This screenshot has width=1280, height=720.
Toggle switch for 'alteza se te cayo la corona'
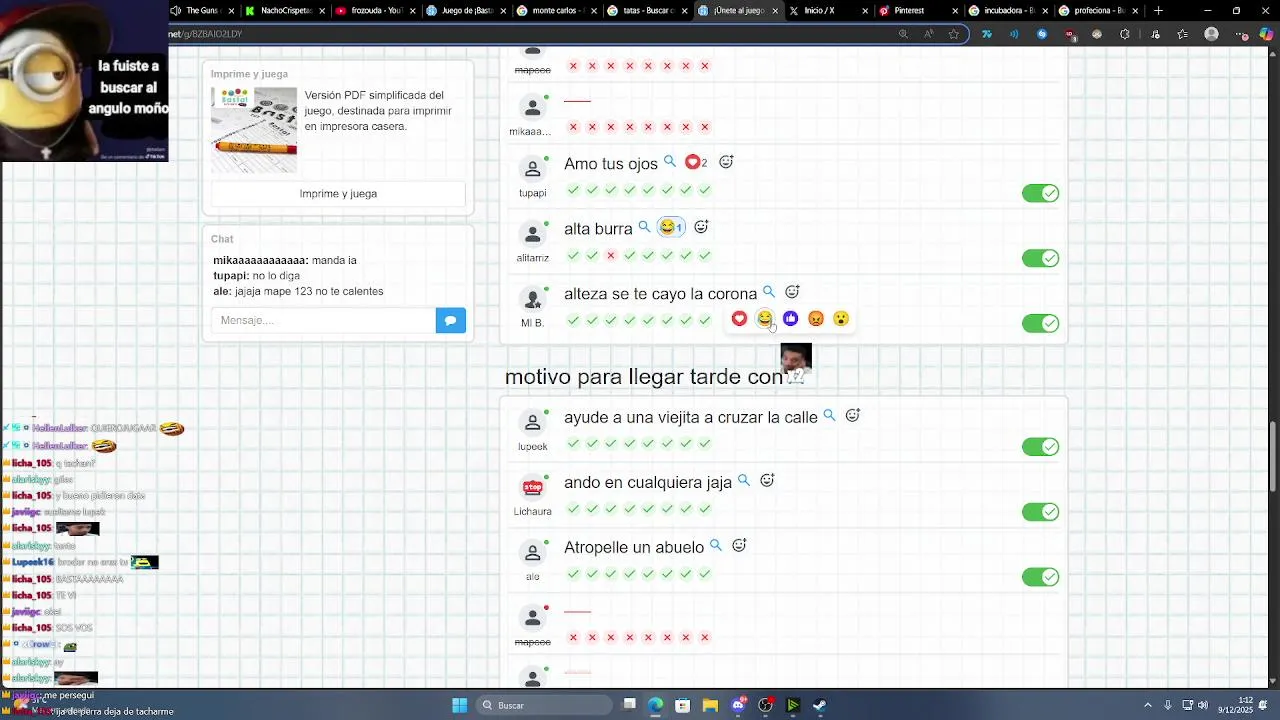[x=1040, y=323]
